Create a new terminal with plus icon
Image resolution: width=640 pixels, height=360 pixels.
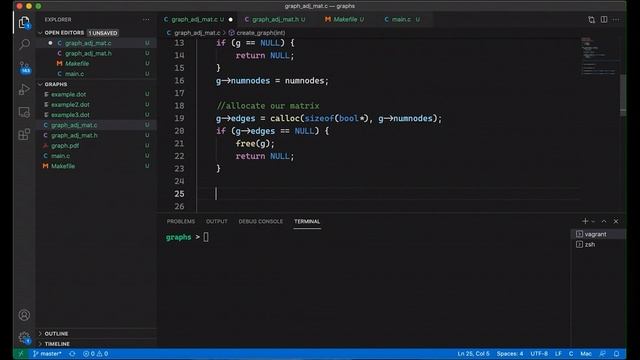coord(585,221)
